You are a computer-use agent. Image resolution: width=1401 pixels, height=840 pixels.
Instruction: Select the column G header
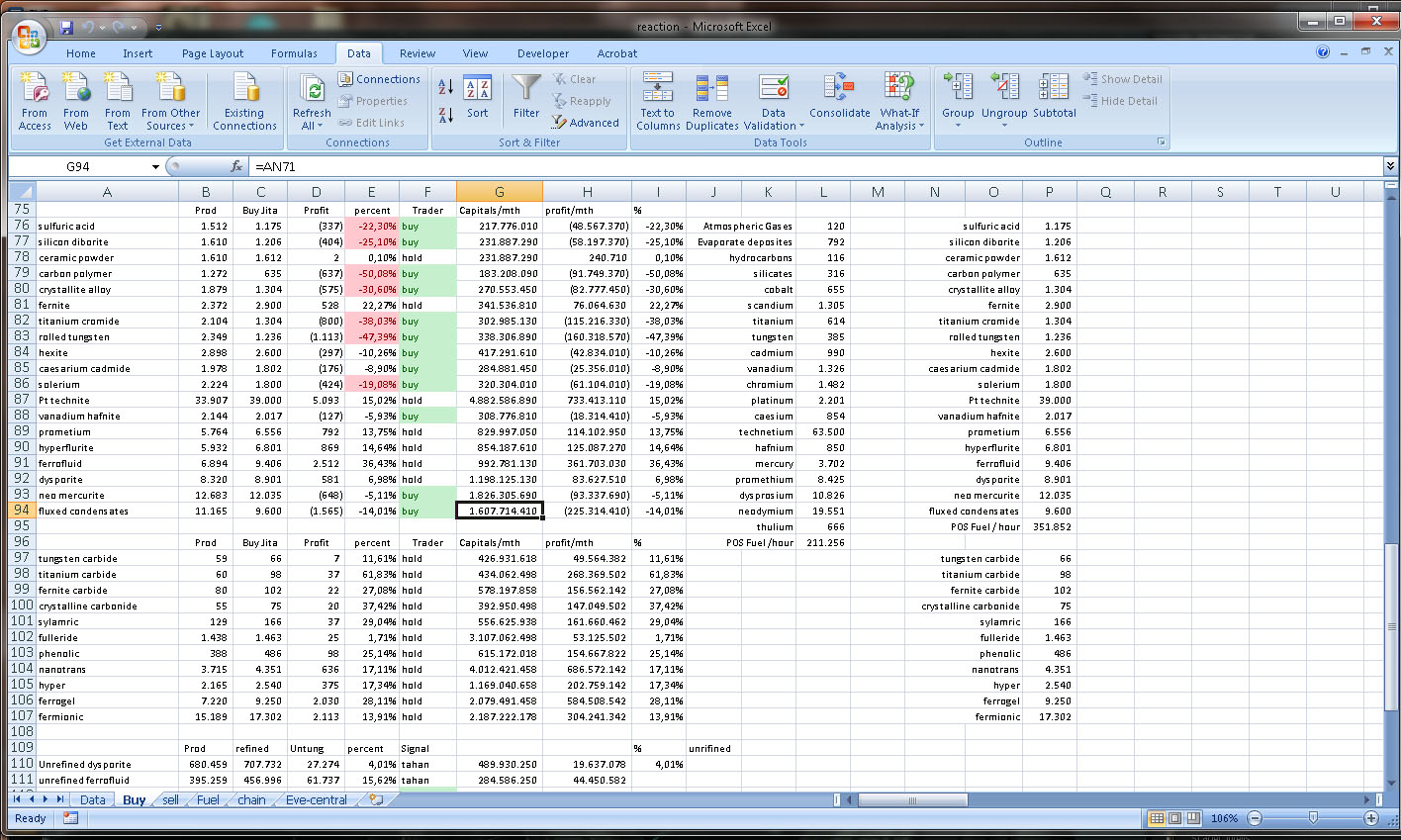500,192
